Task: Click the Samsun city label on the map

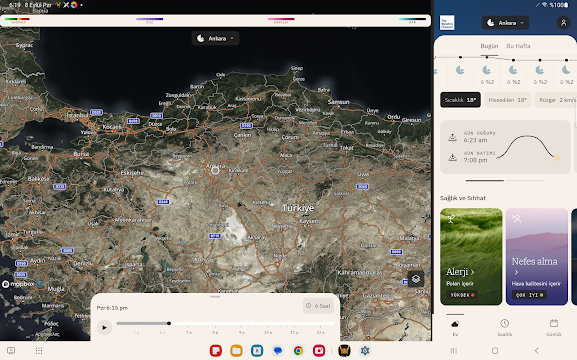Action: pos(339,102)
